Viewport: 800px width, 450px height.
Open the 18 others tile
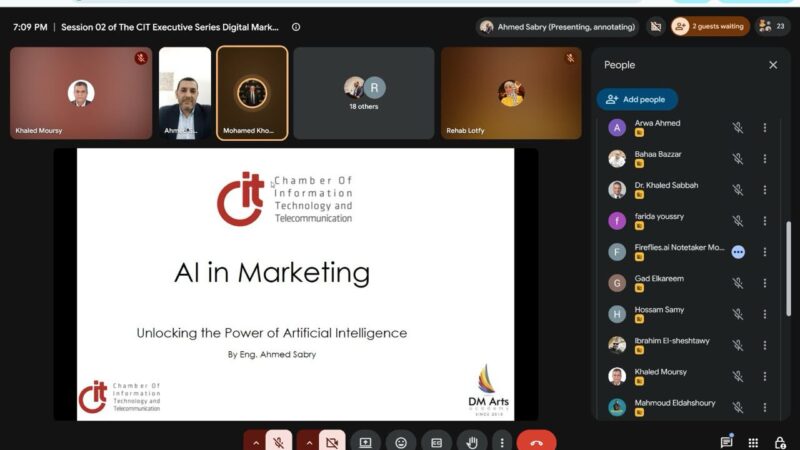(x=364, y=93)
